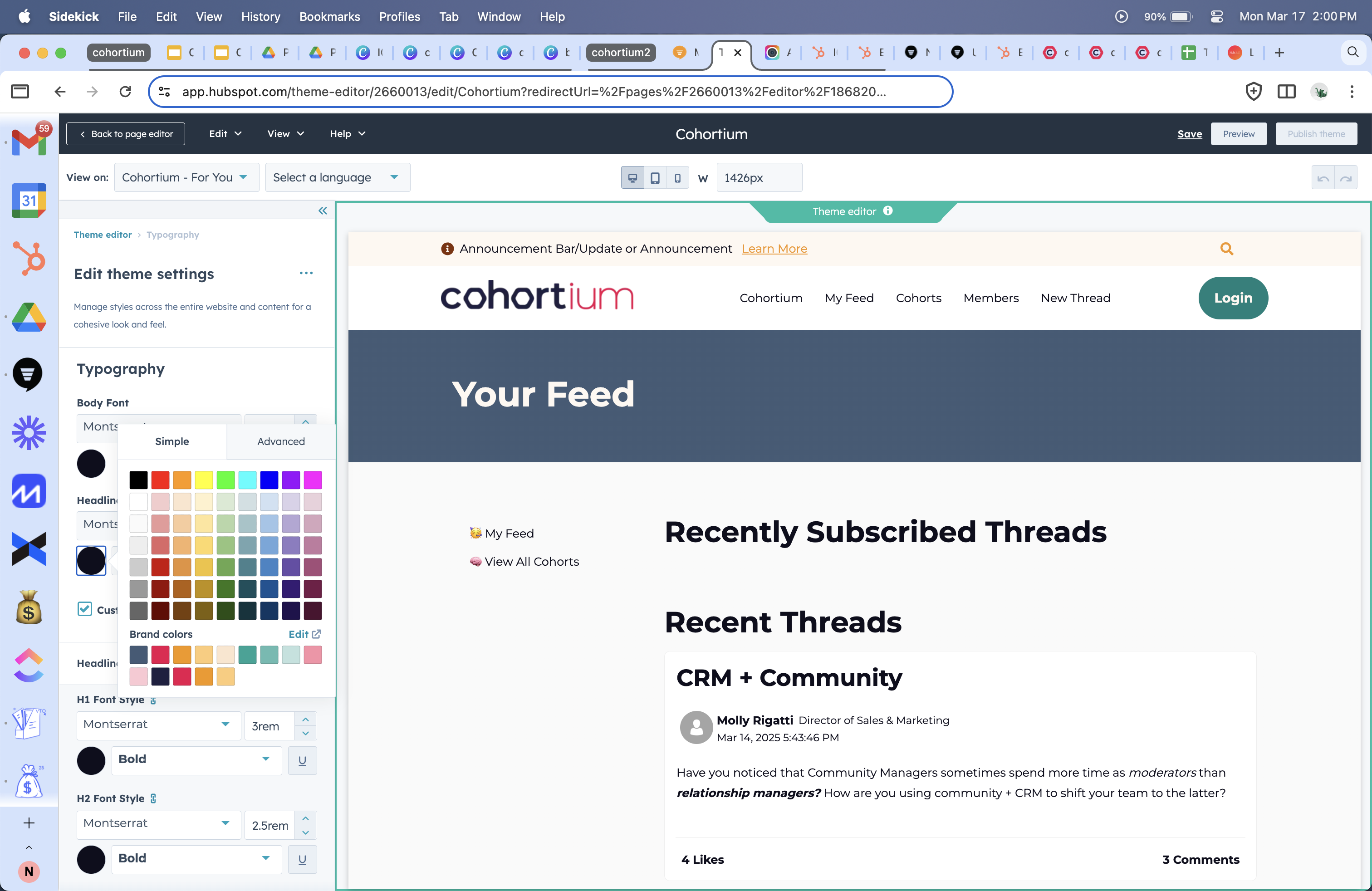The width and height of the screenshot is (1372, 891).
Task: Toggle split view in browser toolbar
Action: click(x=1286, y=92)
